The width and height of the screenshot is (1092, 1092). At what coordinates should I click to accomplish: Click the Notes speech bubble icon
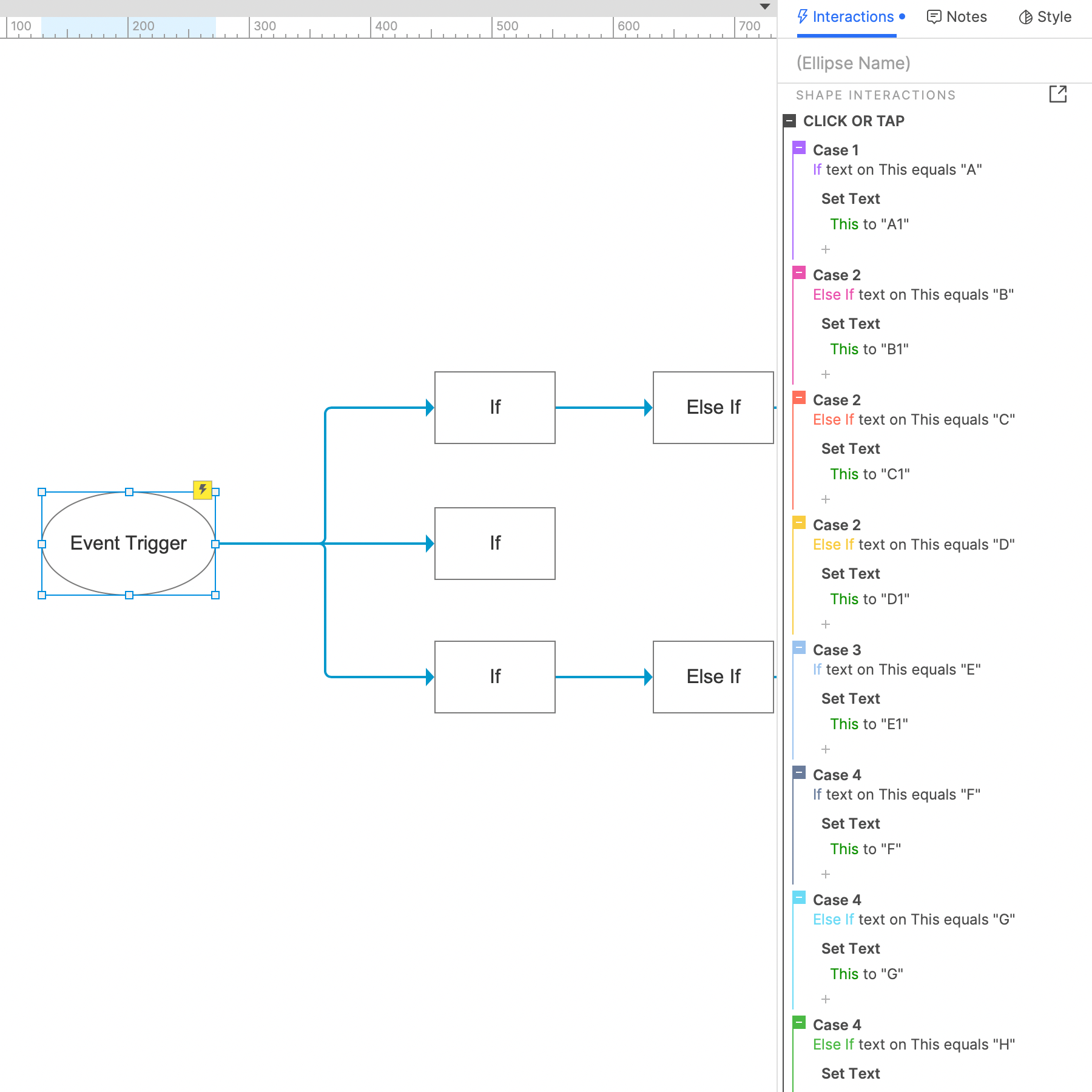coord(934,16)
